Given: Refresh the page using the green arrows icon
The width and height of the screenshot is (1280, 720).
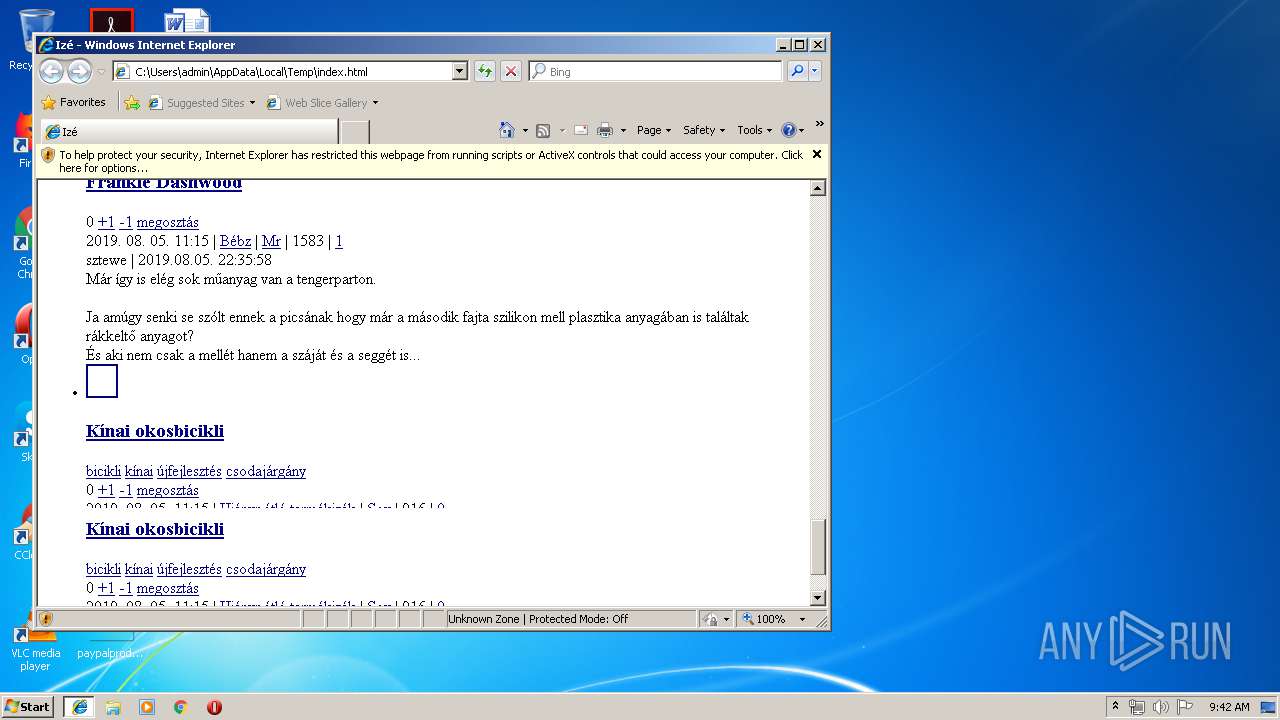Looking at the screenshot, I should (484, 71).
